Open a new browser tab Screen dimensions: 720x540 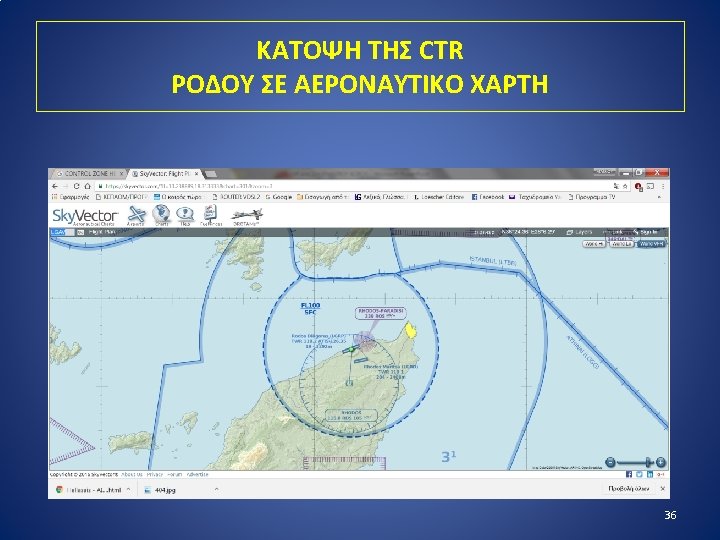(x=210, y=174)
